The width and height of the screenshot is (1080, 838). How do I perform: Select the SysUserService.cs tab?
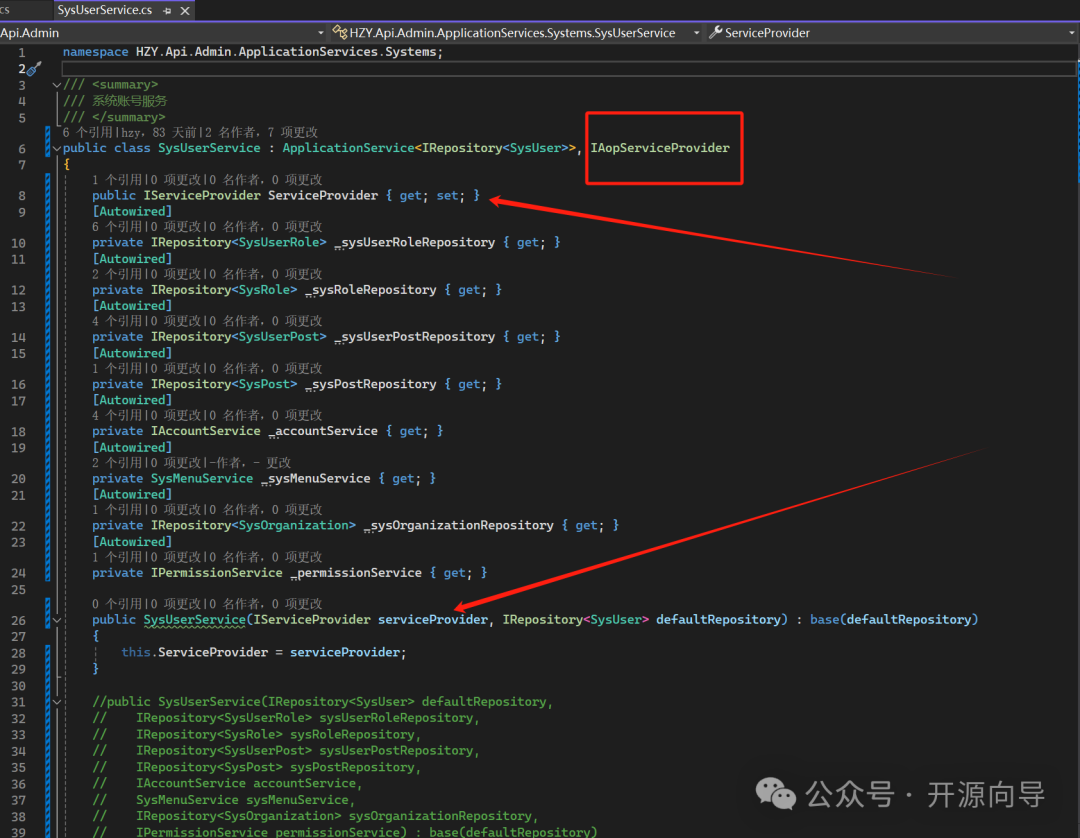coord(105,10)
